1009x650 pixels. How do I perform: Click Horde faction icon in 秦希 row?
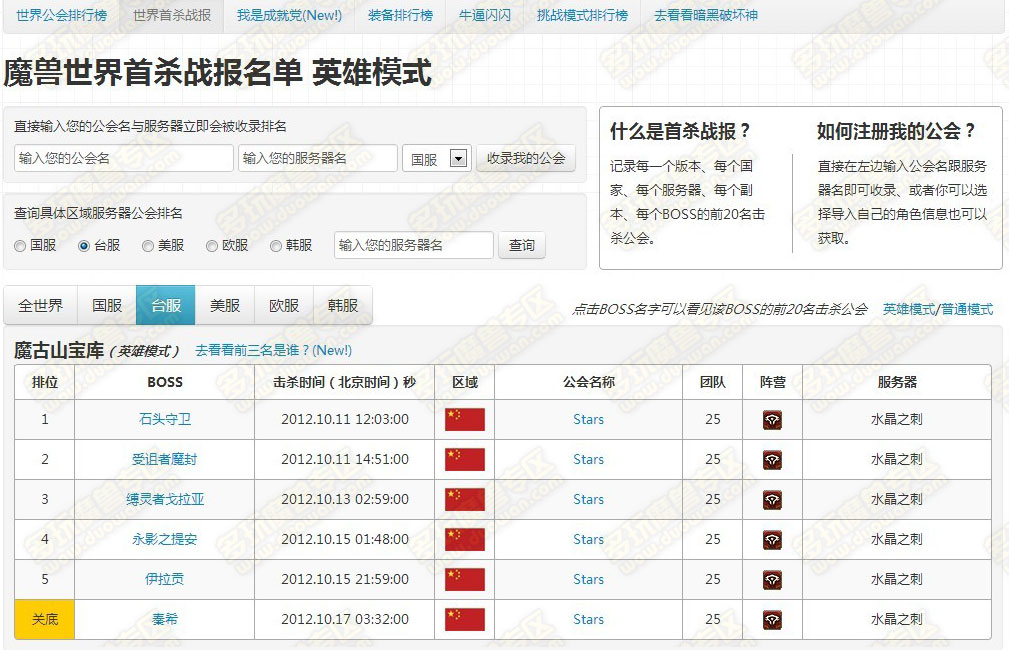pos(772,620)
